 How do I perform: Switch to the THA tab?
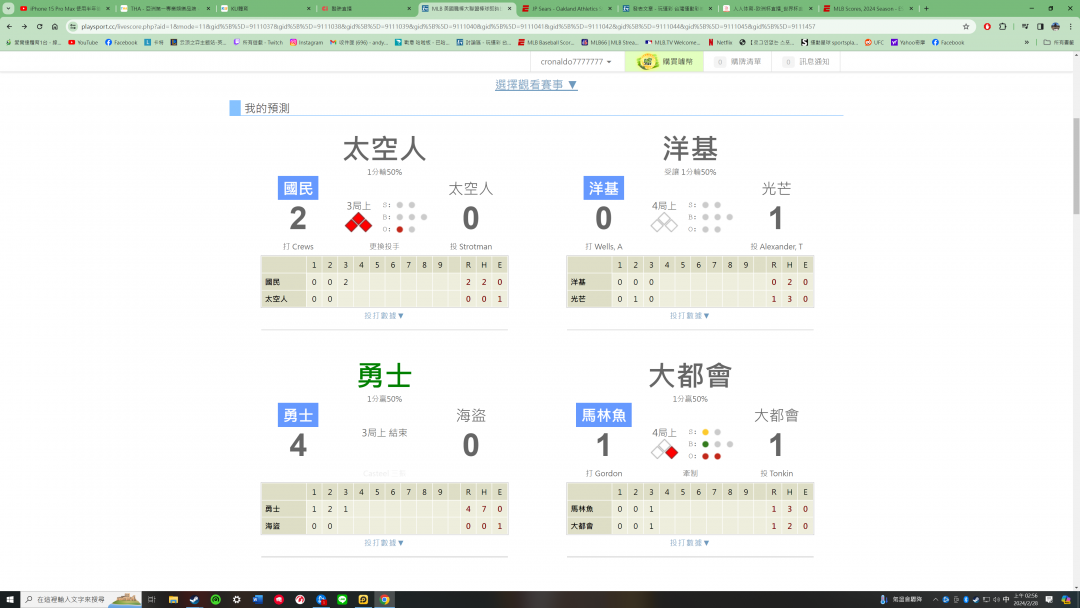163,8
